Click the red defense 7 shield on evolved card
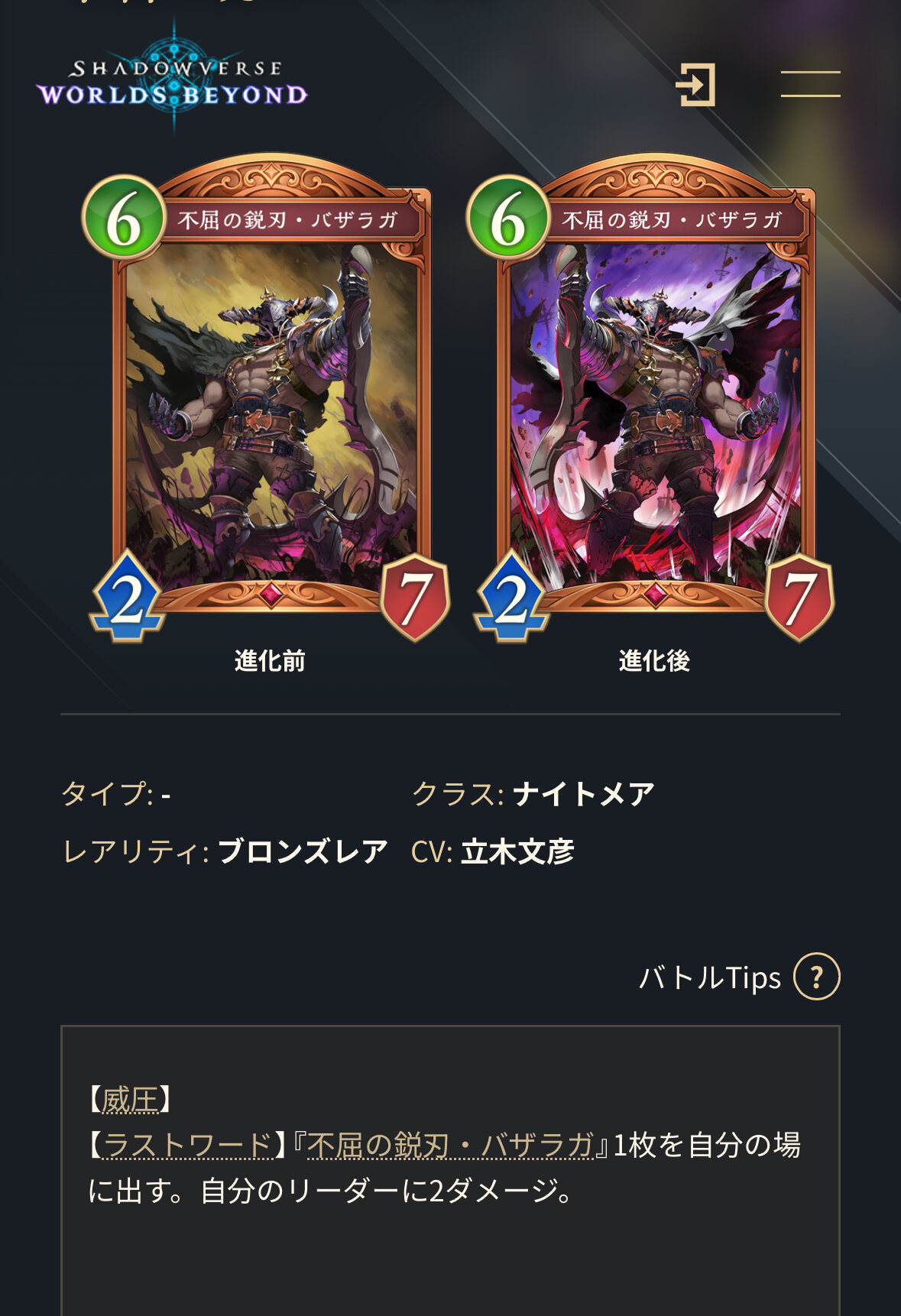The width and height of the screenshot is (901, 1316). pos(799,598)
